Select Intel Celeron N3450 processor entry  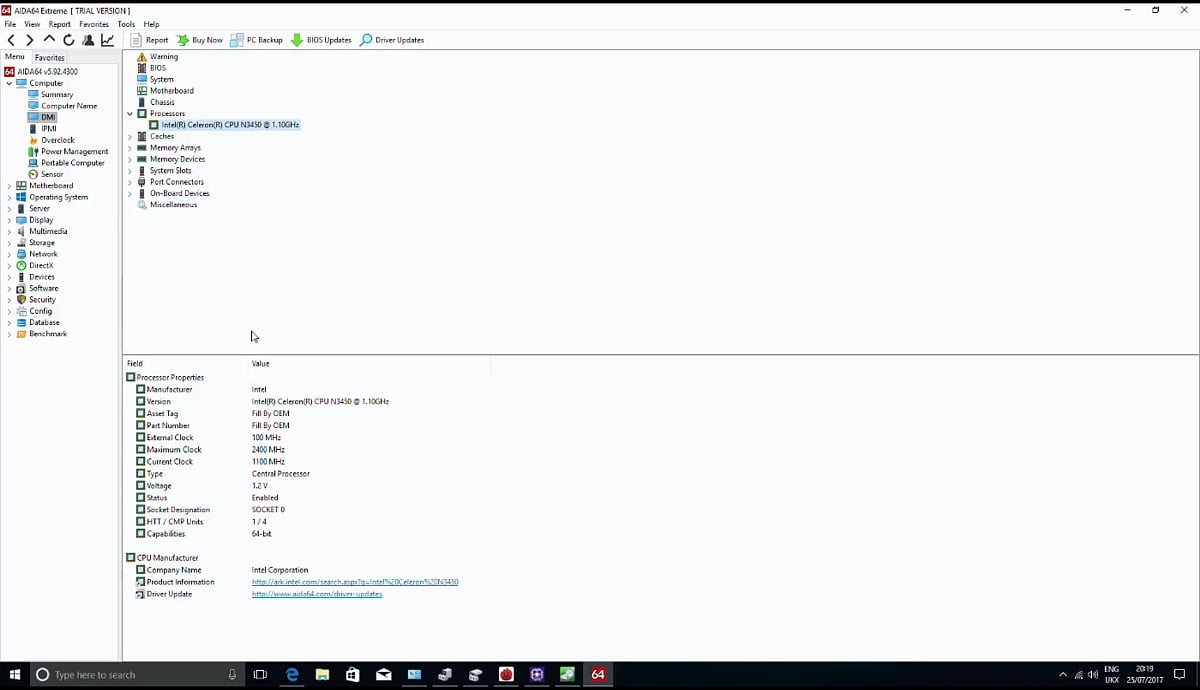point(230,125)
